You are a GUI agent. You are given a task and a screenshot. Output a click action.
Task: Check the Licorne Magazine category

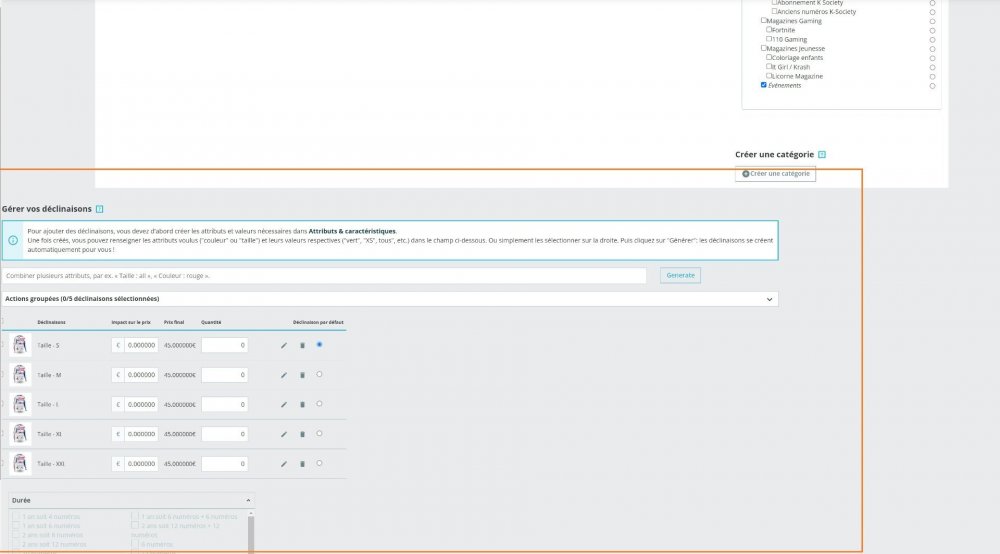coord(769,75)
